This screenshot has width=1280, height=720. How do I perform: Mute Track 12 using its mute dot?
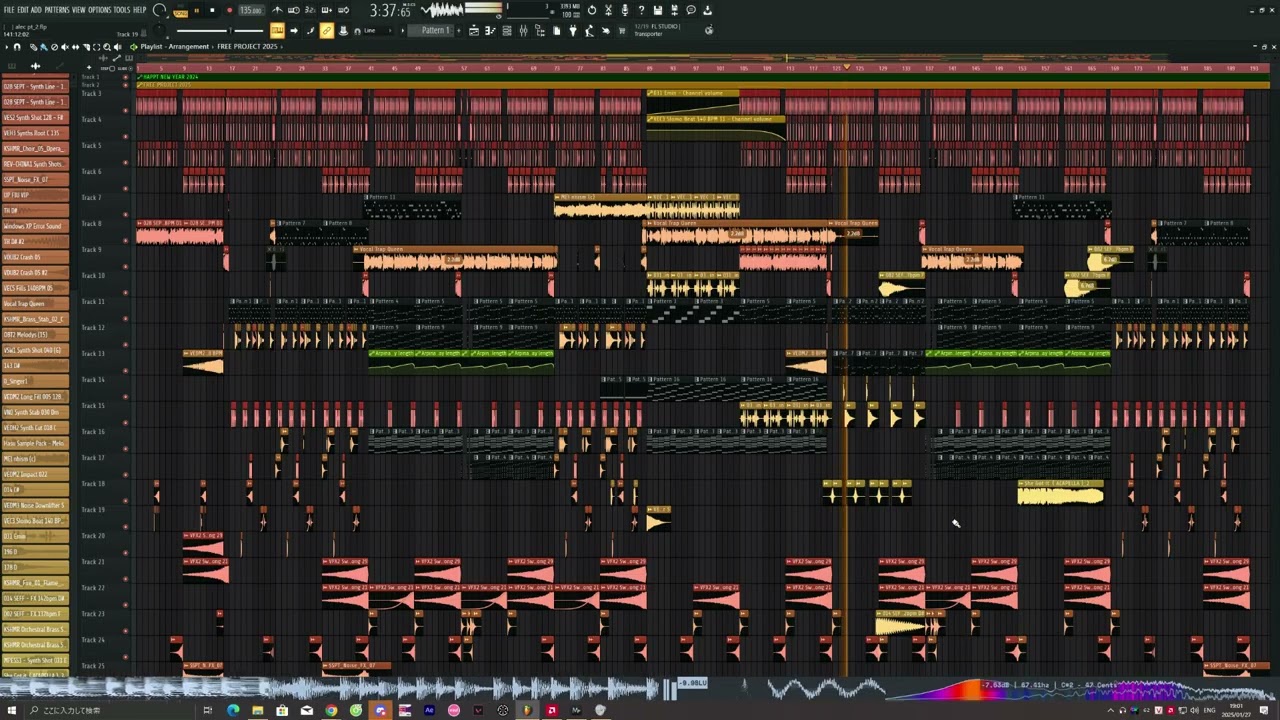tap(125, 344)
